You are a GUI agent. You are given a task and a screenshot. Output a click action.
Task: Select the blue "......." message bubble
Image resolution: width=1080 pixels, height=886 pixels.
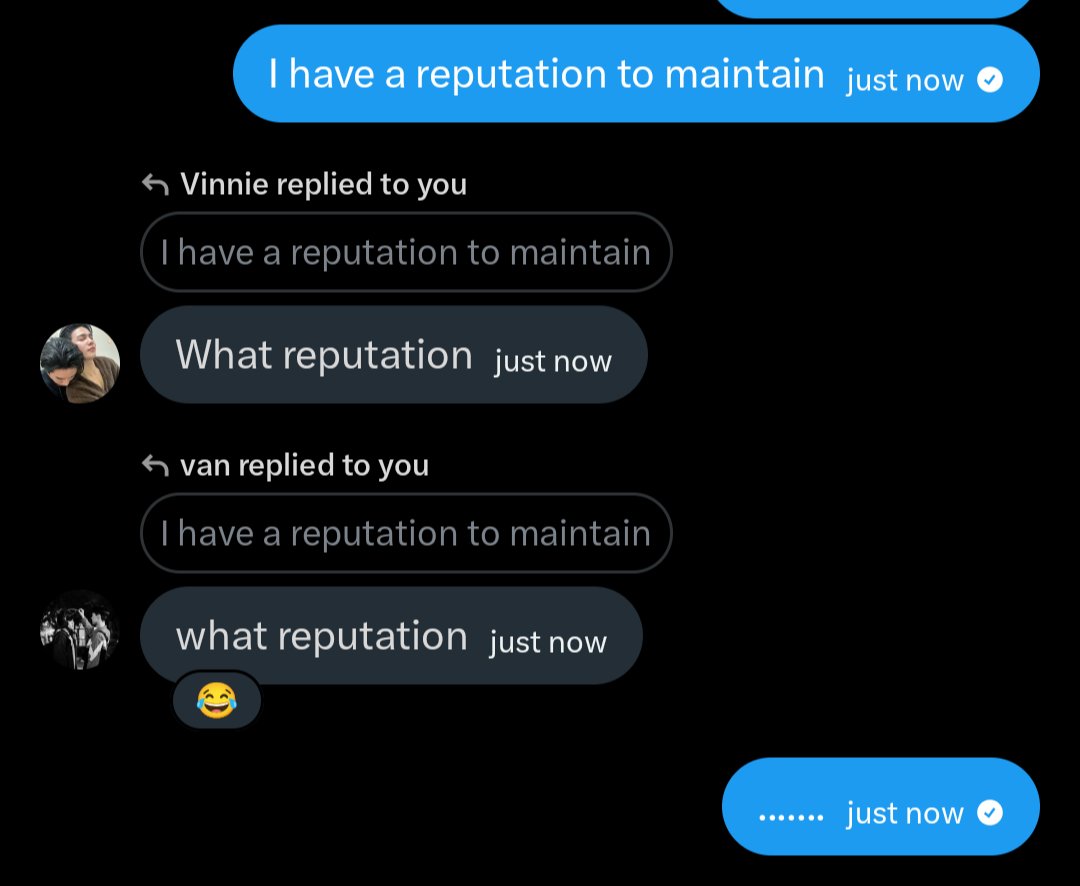(x=791, y=813)
